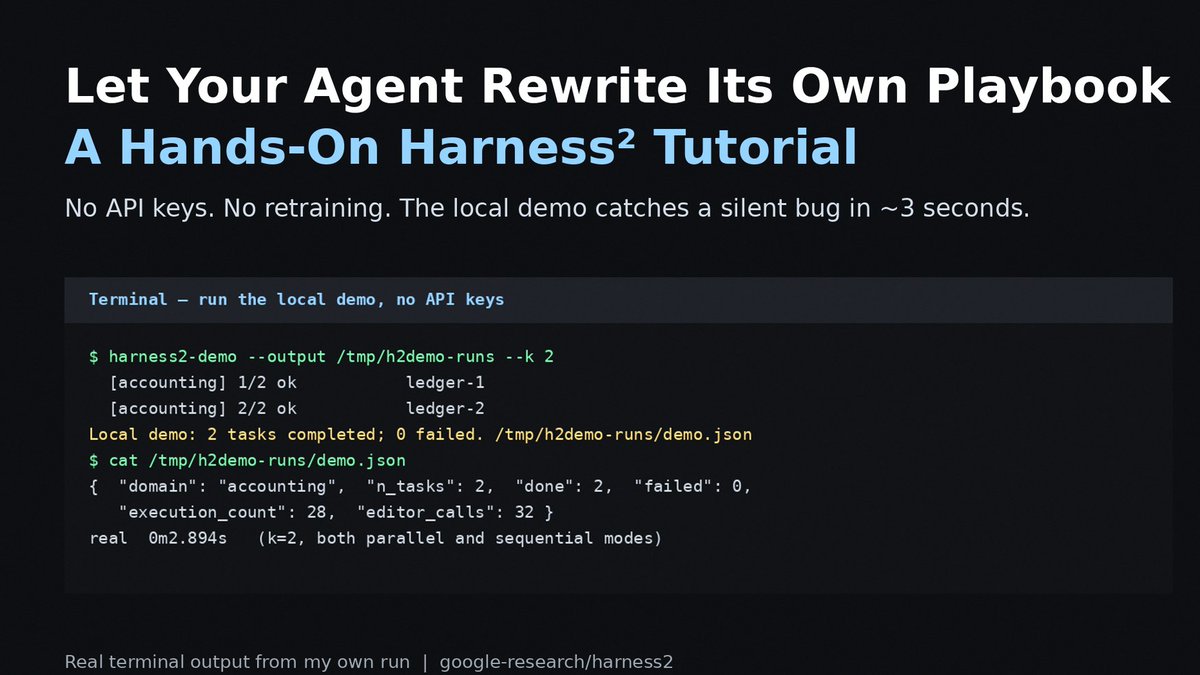Screen dimensions: 1200x675
Task: Click the "real 0m2.894s" timing line
Action: (x=376, y=539)
